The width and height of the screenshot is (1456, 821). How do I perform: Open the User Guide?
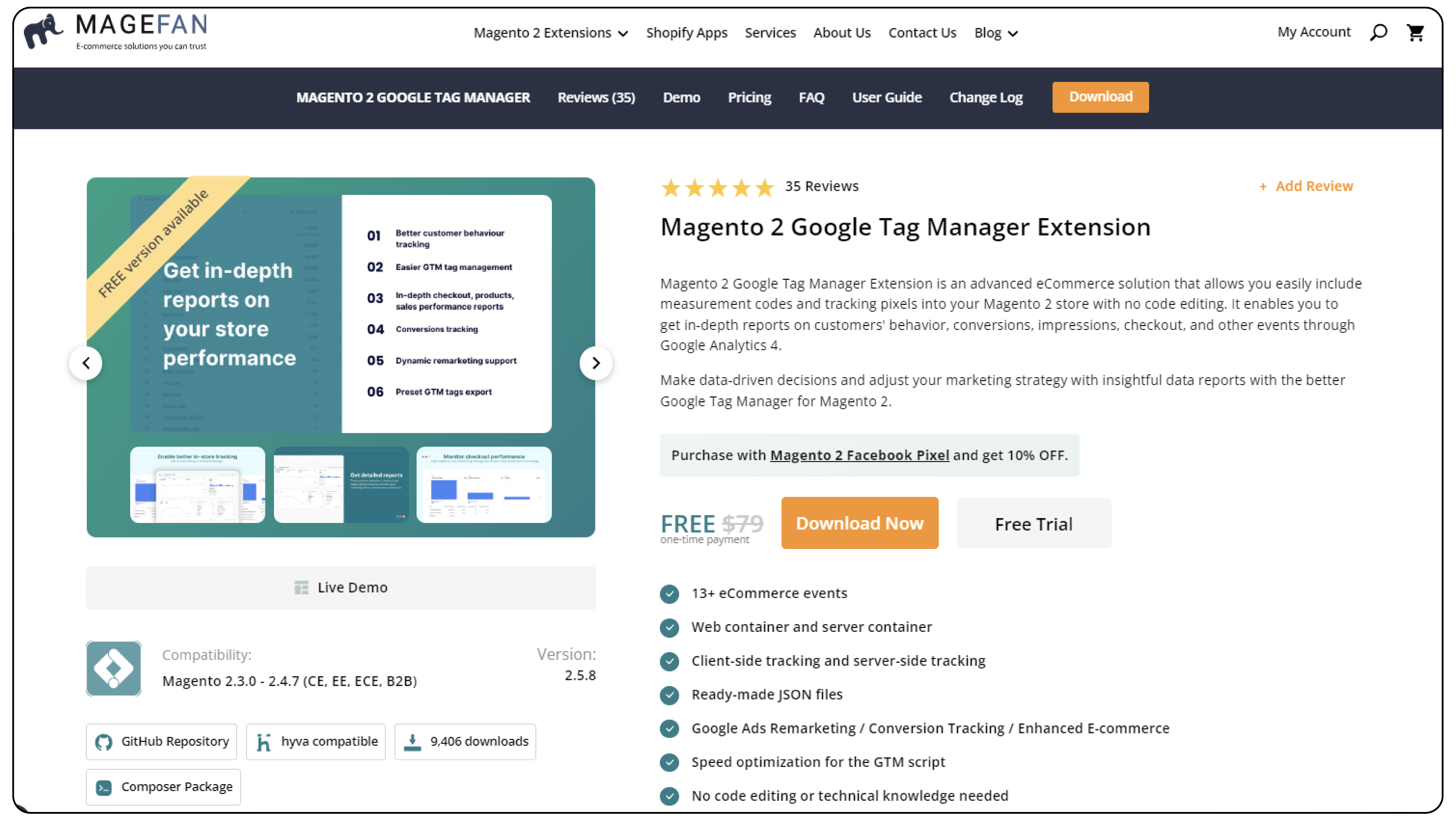(x=887, y=98)
